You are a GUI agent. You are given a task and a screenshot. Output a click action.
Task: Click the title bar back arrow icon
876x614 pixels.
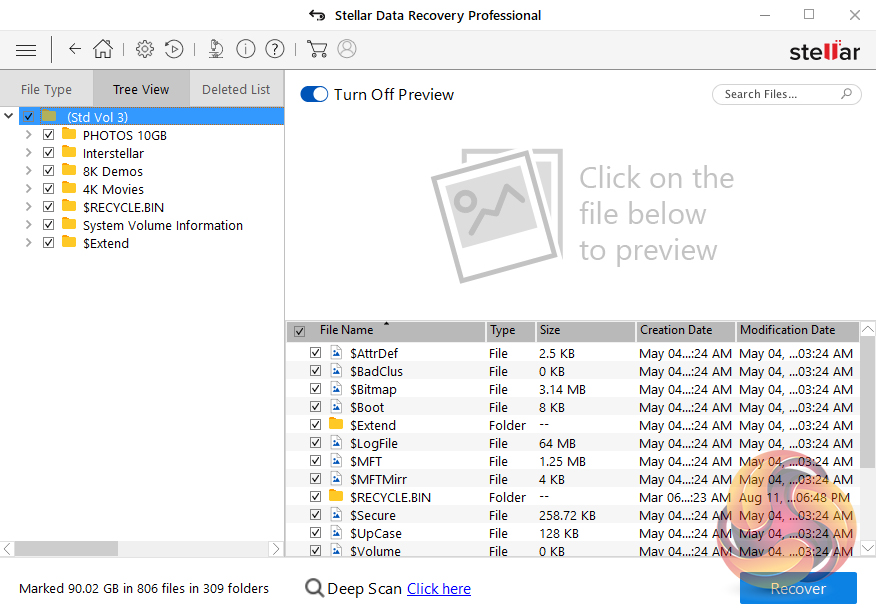pos(317,15)
